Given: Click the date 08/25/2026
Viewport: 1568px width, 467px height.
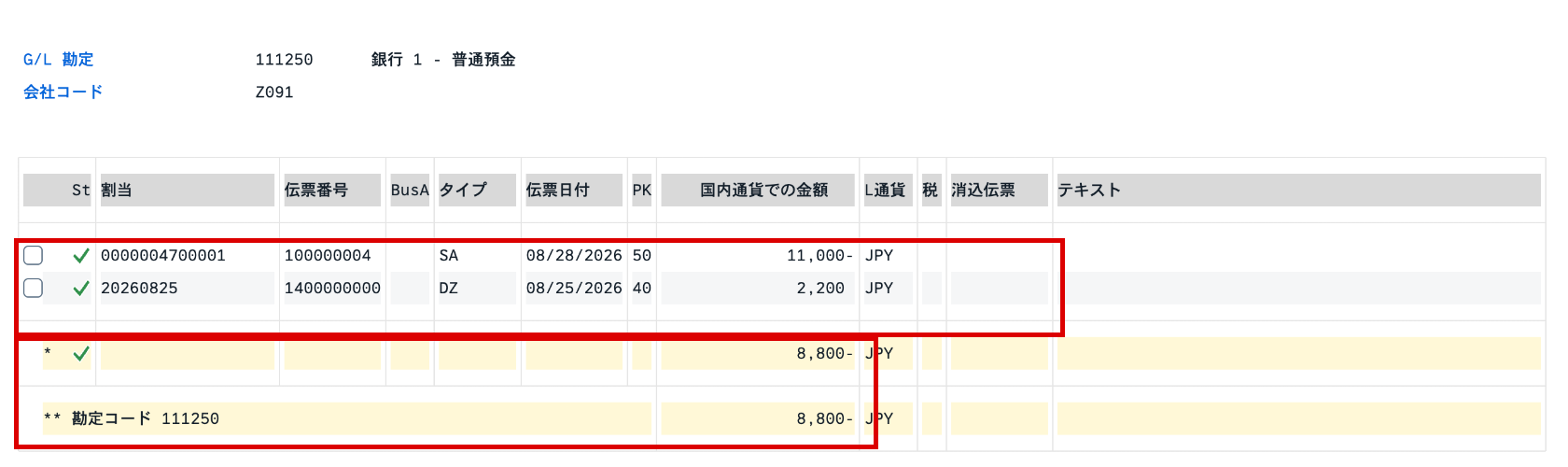Looking at the screenshot, I should (574, 288).
